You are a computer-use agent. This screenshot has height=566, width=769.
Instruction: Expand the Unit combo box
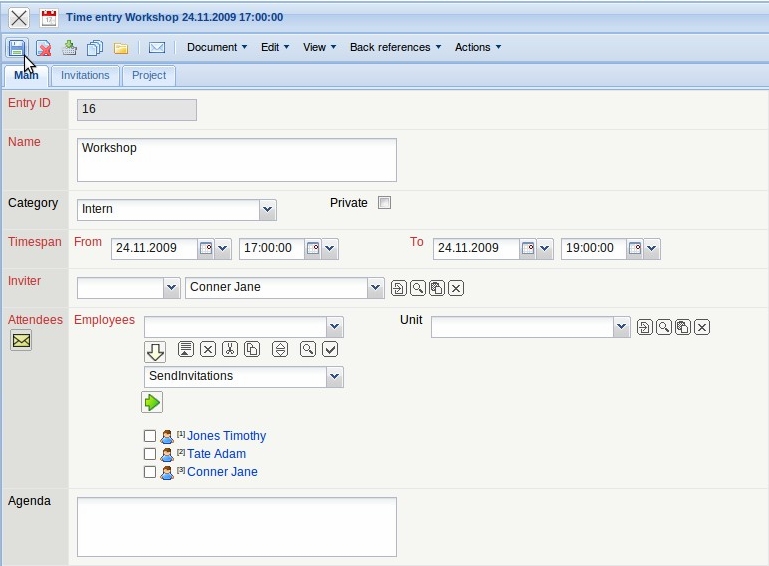tap(621, 327)
